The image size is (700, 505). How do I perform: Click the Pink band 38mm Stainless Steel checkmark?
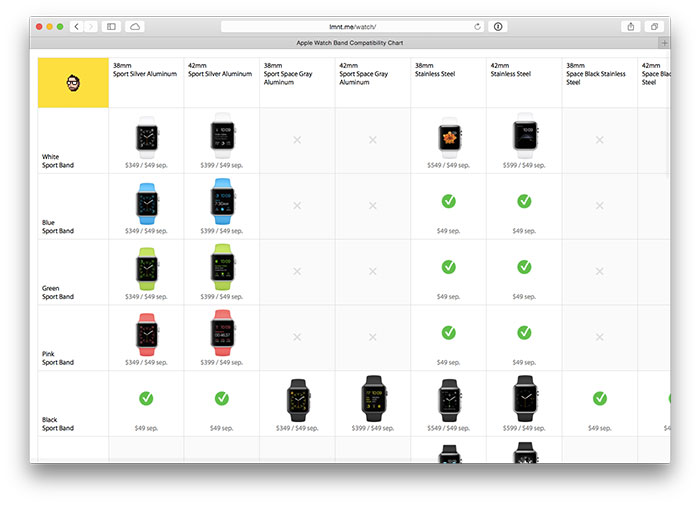(x=449, y=333)
